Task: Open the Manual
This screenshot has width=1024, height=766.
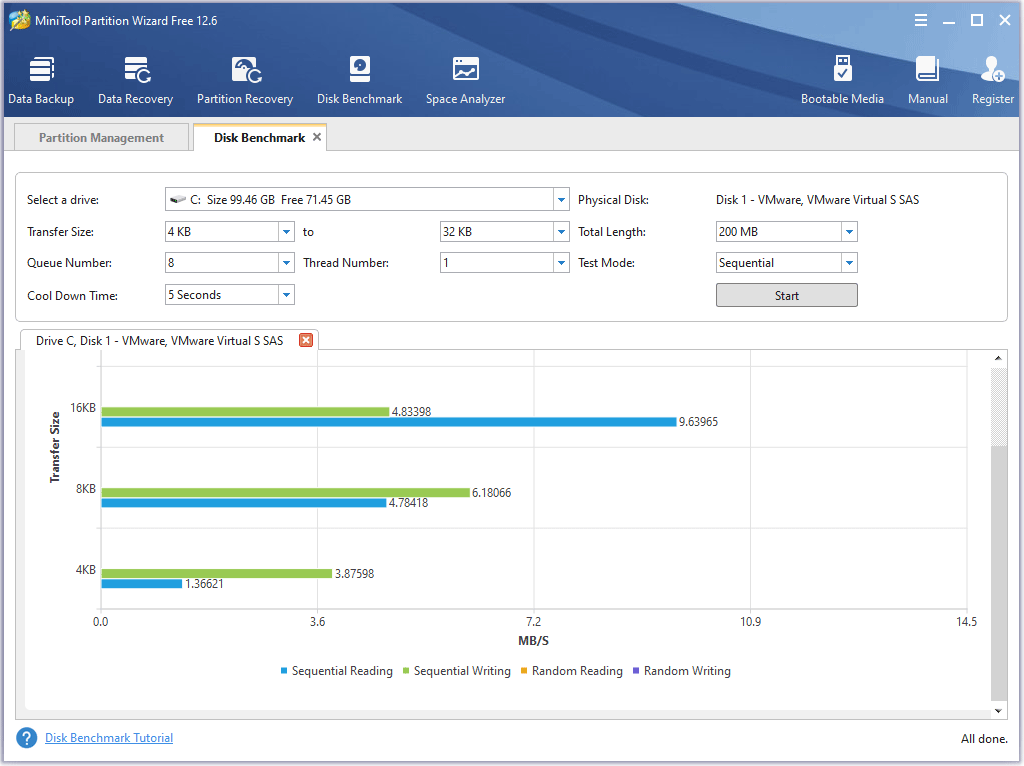Action: [x=927, y=80]
